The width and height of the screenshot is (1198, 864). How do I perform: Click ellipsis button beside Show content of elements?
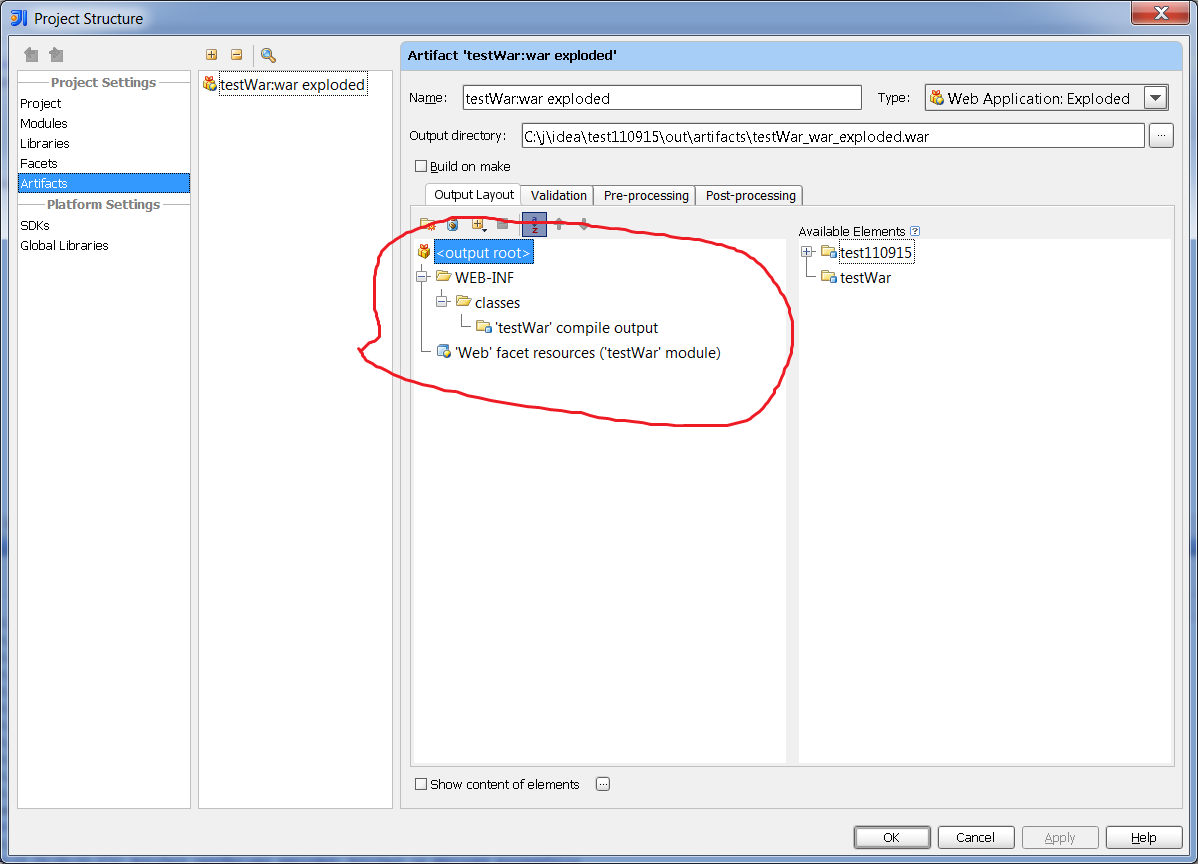pos(603,784)
